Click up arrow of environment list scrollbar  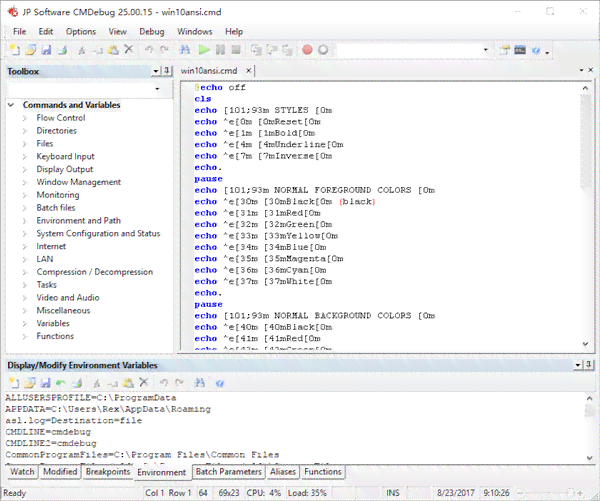pos(590,398)
